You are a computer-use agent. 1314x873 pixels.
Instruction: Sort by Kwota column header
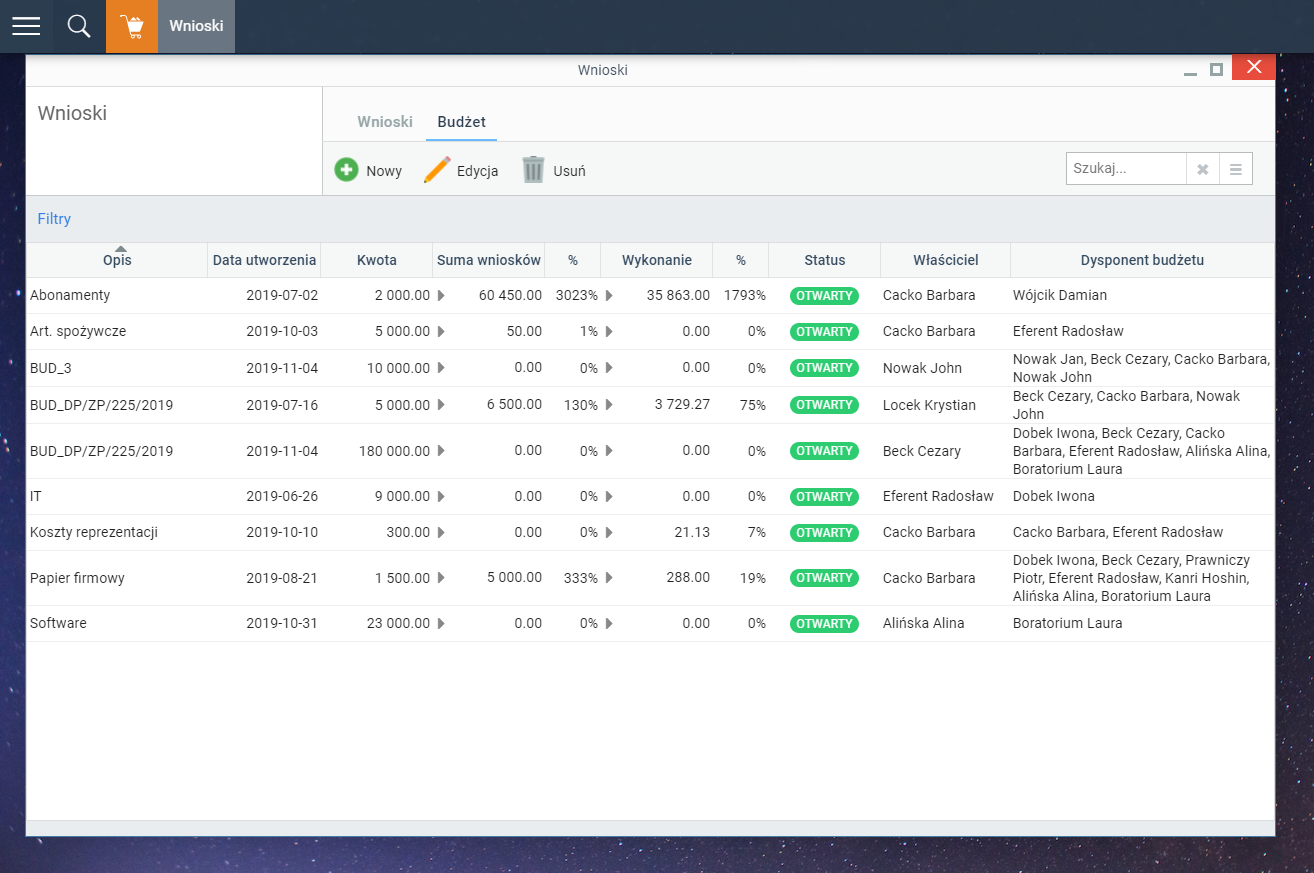(x=377, y=260)
